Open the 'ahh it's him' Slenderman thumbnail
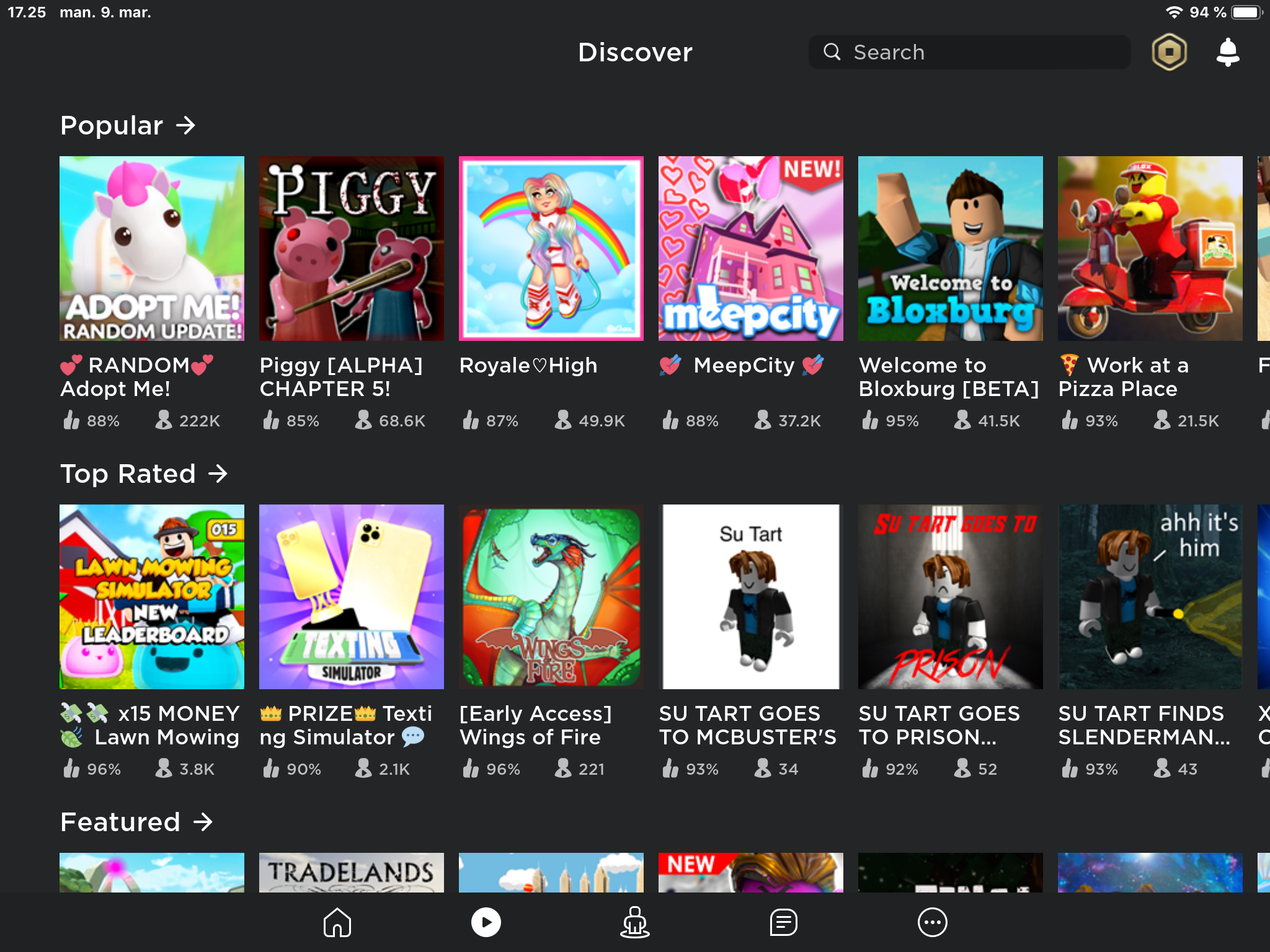1270x952 pixels. tap(1150, 597)
